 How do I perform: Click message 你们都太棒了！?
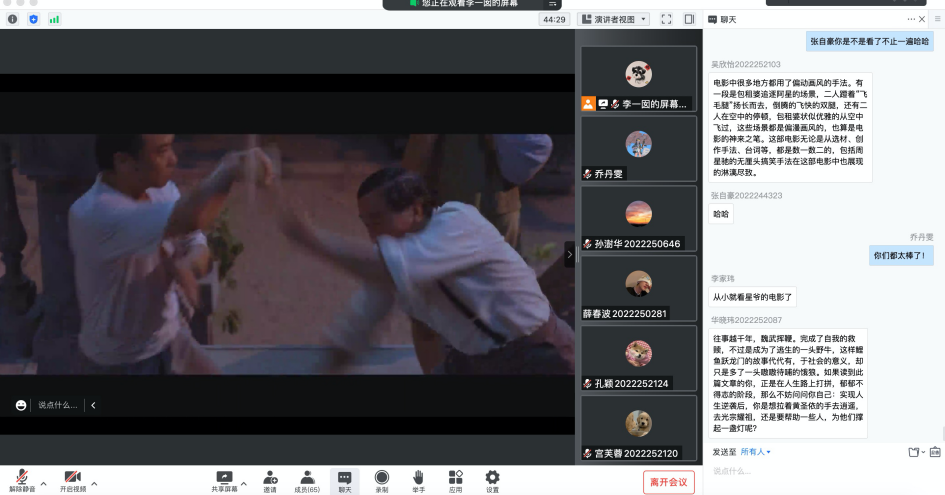900,255
